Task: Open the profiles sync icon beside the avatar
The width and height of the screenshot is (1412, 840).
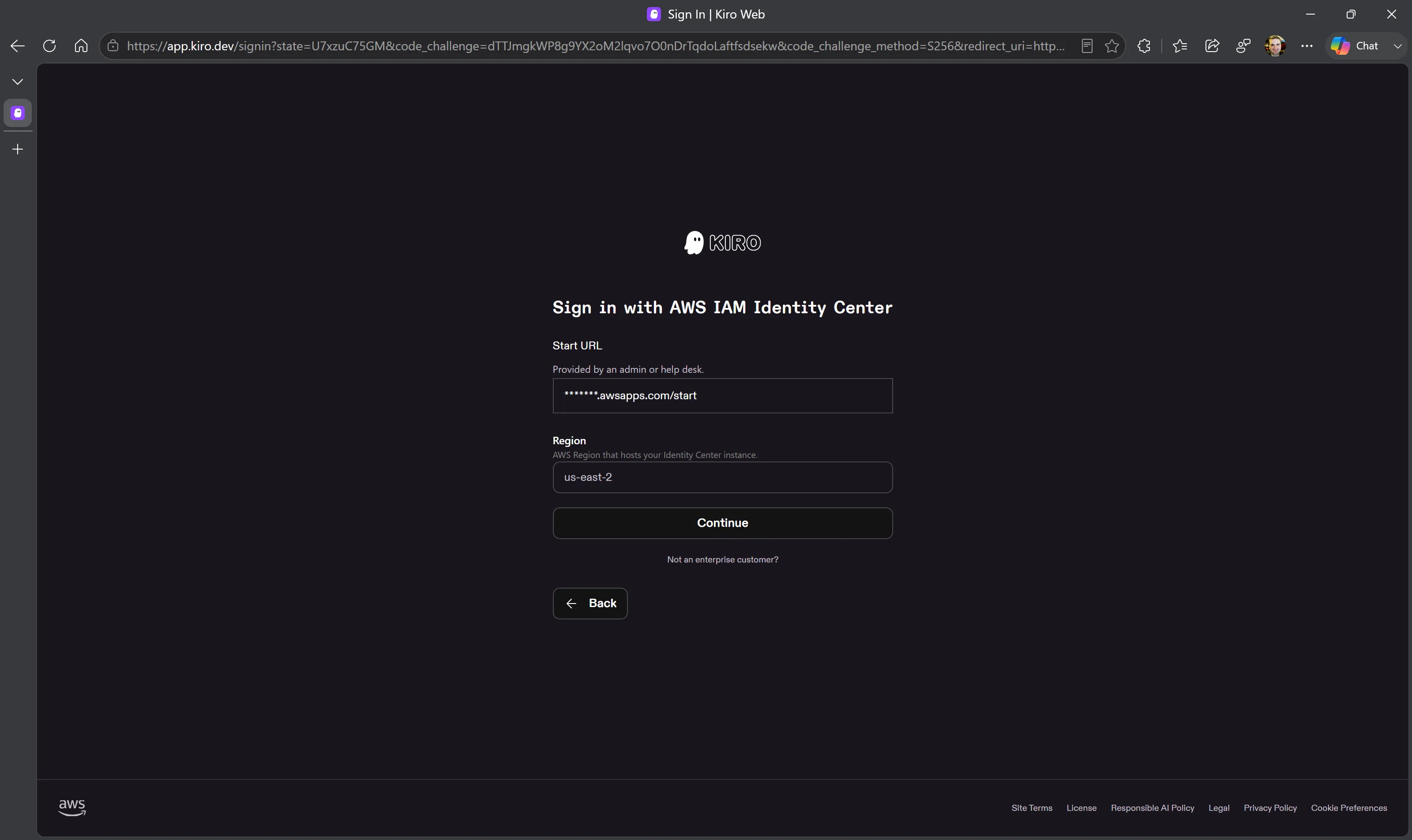Action: tap(1243, 46)
